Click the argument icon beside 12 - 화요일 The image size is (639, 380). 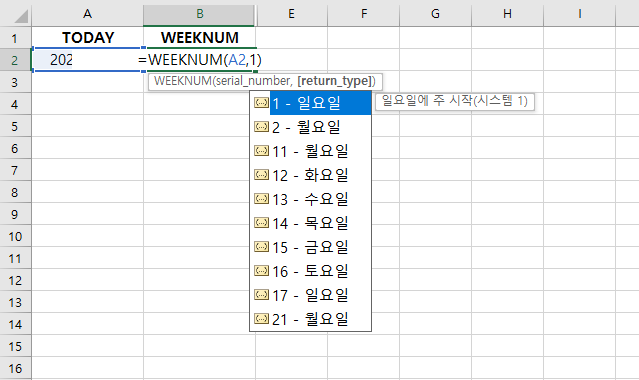pos(261,175)
